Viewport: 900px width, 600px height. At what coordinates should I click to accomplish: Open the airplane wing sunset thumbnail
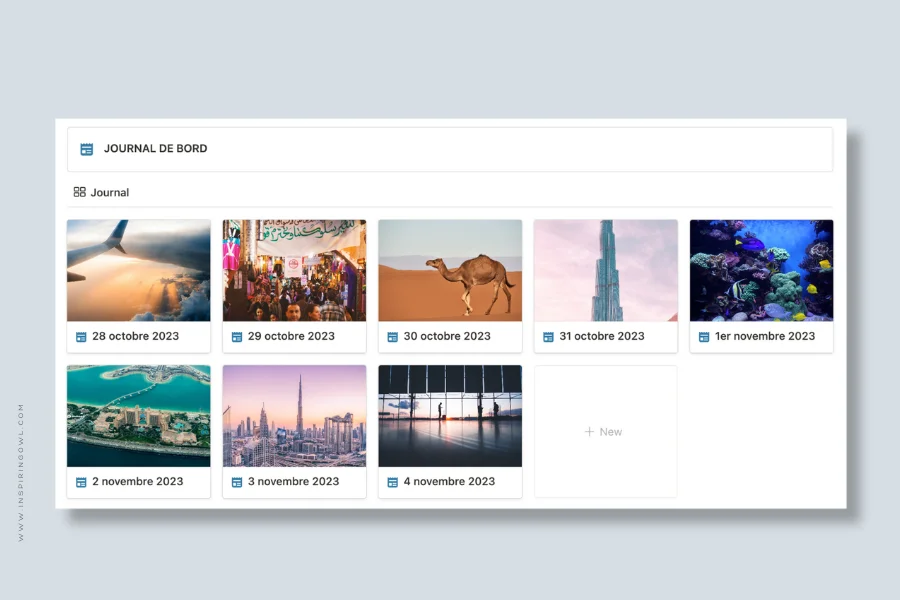138,270
